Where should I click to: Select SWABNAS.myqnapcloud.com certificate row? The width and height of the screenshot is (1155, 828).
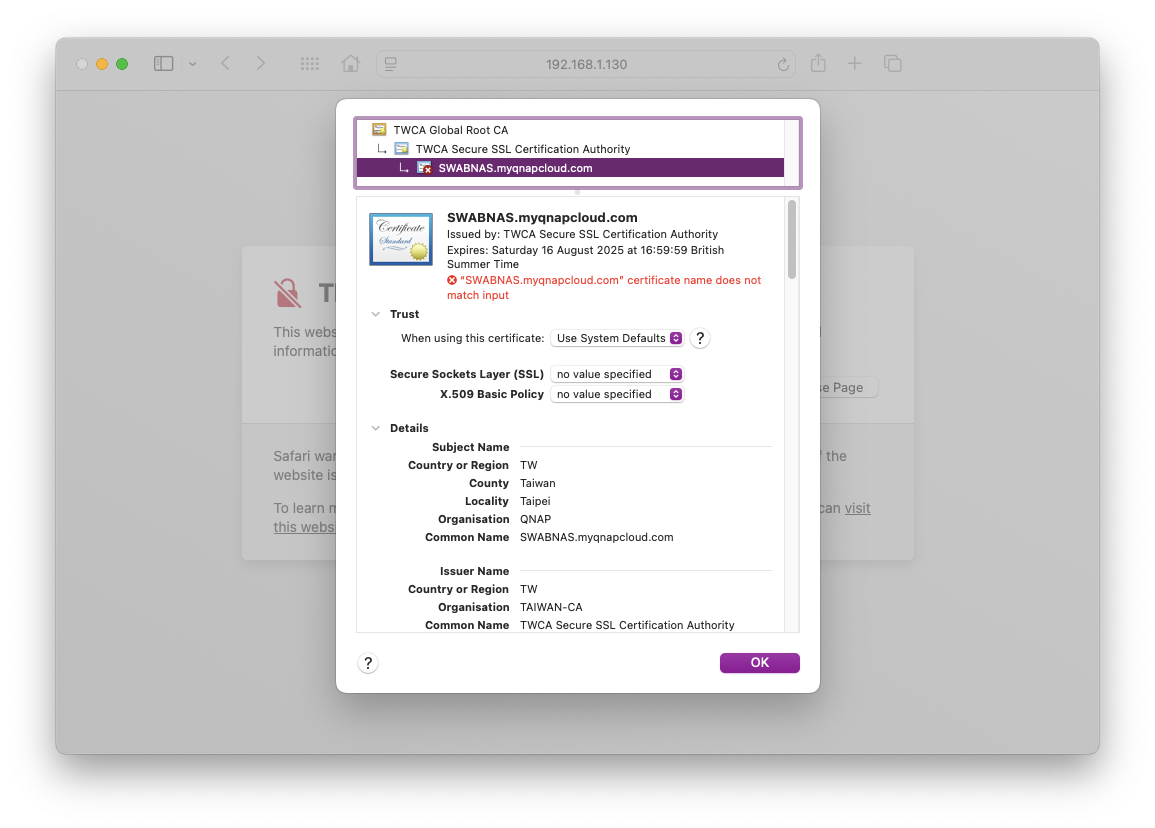[570, 168]
